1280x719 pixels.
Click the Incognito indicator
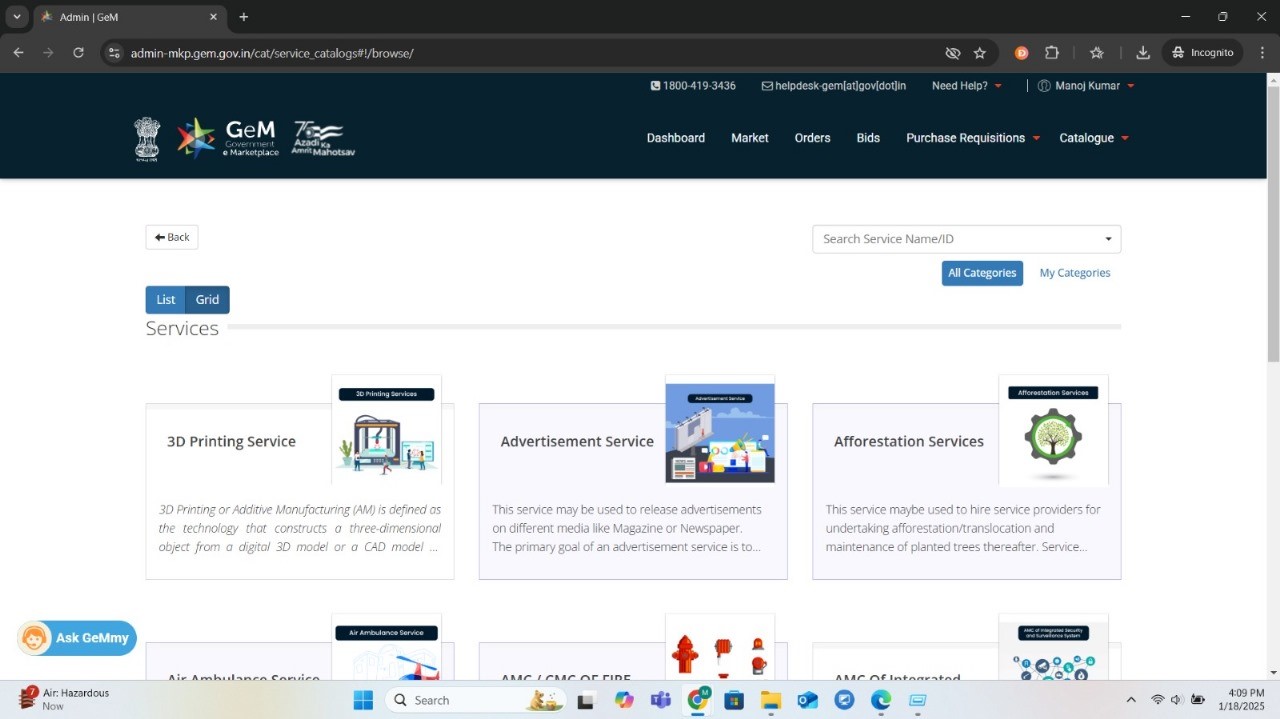tap(1203, 53)
